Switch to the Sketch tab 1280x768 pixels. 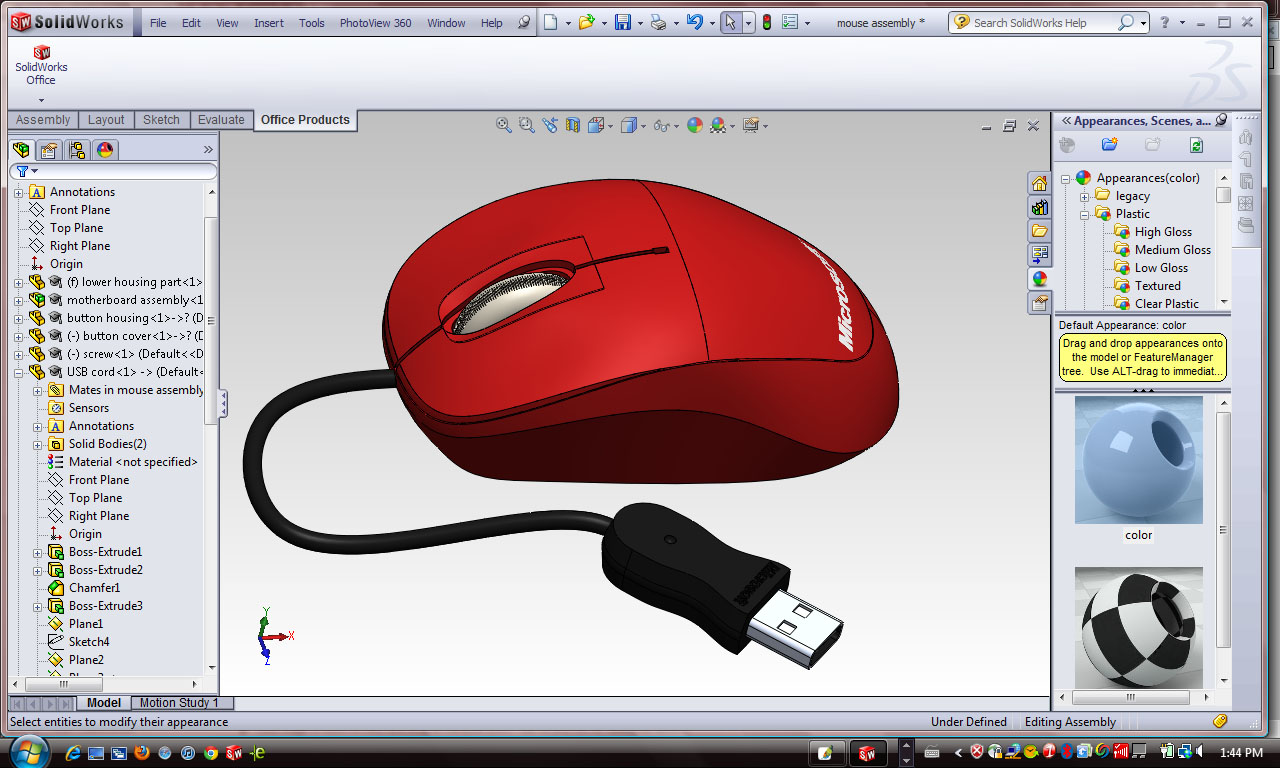pos(161,120)
